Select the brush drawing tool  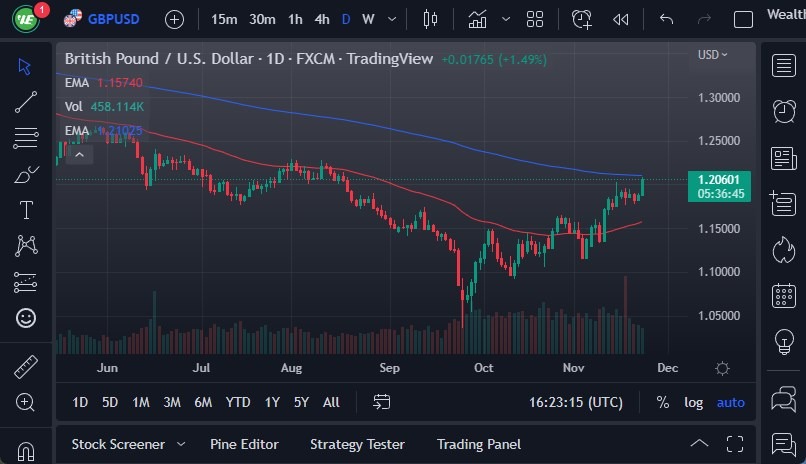[26, 174]
